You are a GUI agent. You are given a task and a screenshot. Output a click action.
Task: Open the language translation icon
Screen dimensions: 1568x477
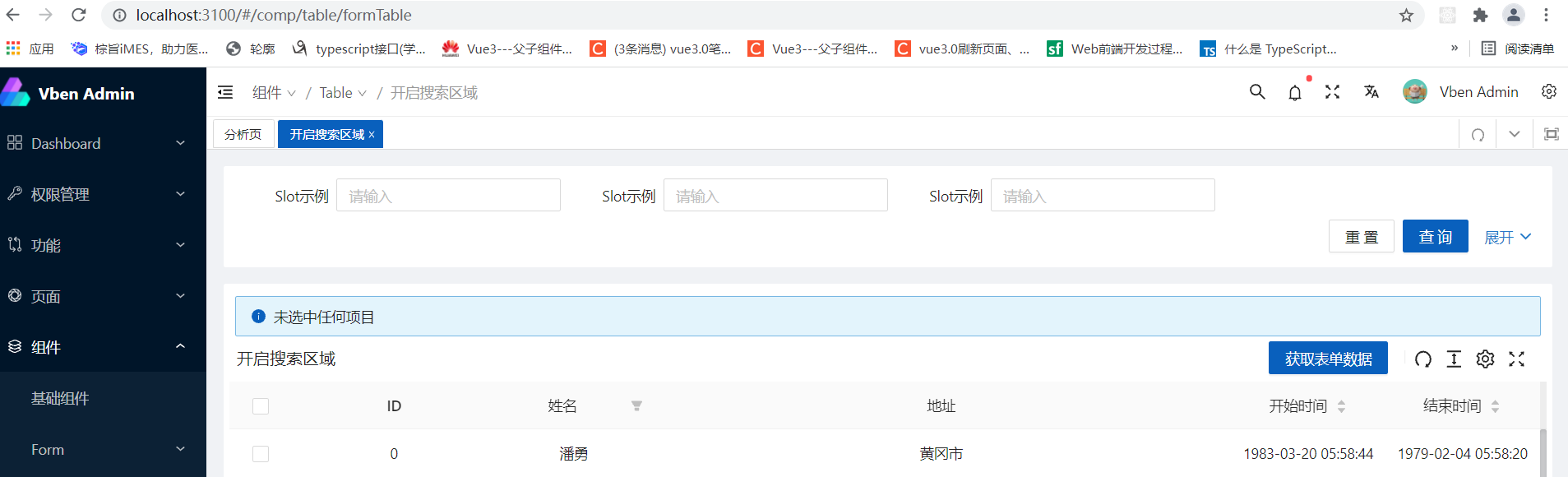pyautogui.click(x=1371, y=92)
